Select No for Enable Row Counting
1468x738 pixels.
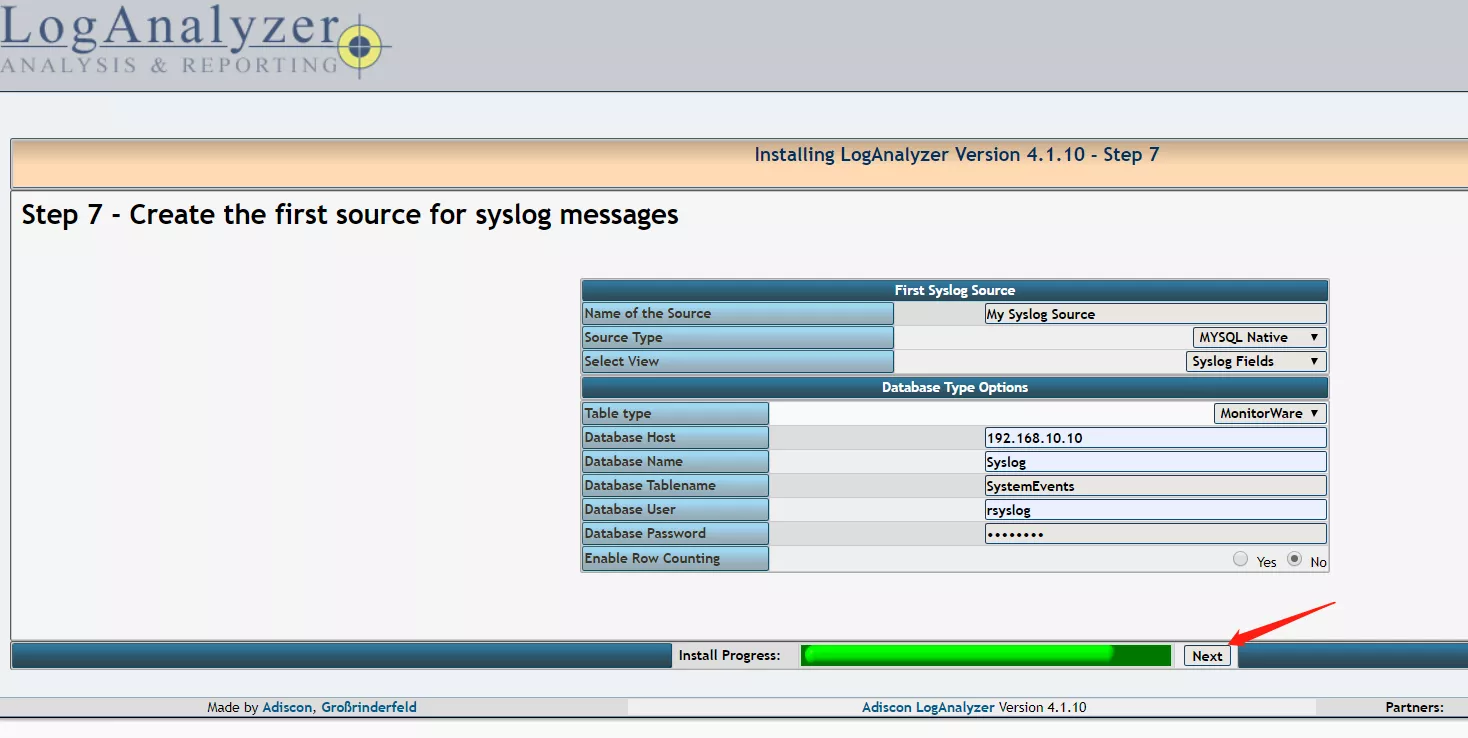pos(1295,559)
